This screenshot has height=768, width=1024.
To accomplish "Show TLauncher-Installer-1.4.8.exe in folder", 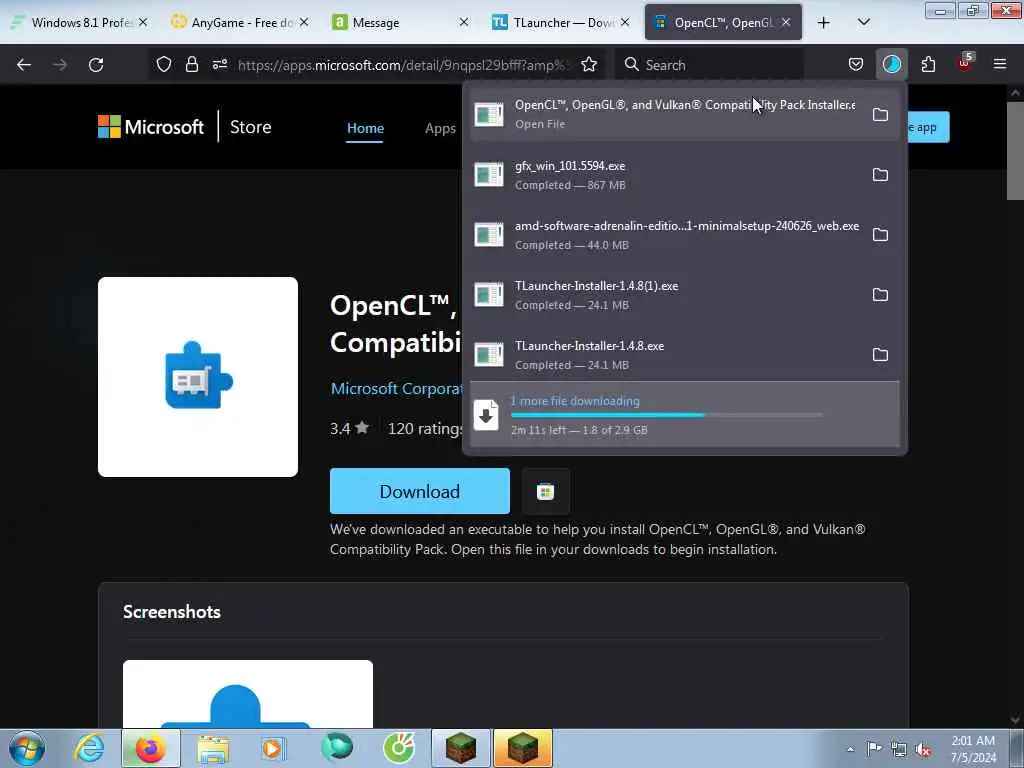I will (880, 355).
